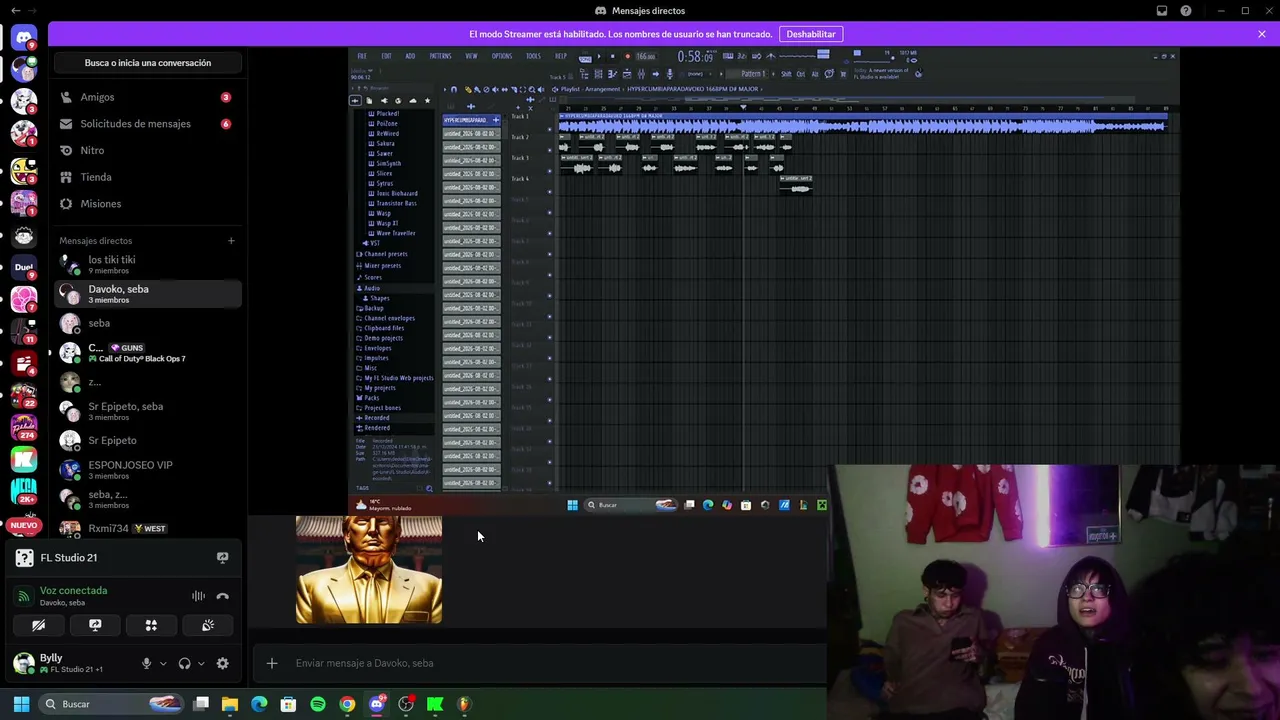Image resolution: width=1280 pixels, height=720 pixels.
Task: Open the Windows Start menu
Action: 21,704
